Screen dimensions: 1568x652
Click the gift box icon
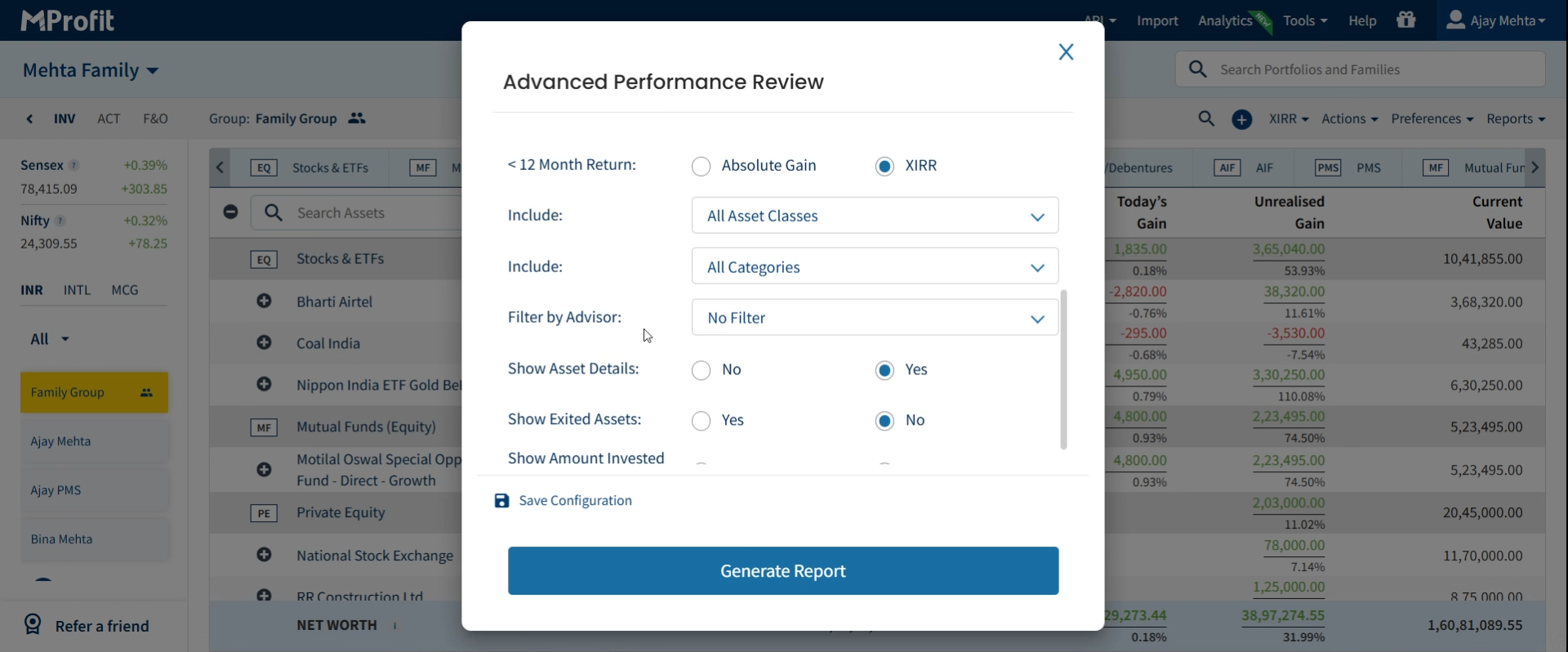pos(1406,20)
